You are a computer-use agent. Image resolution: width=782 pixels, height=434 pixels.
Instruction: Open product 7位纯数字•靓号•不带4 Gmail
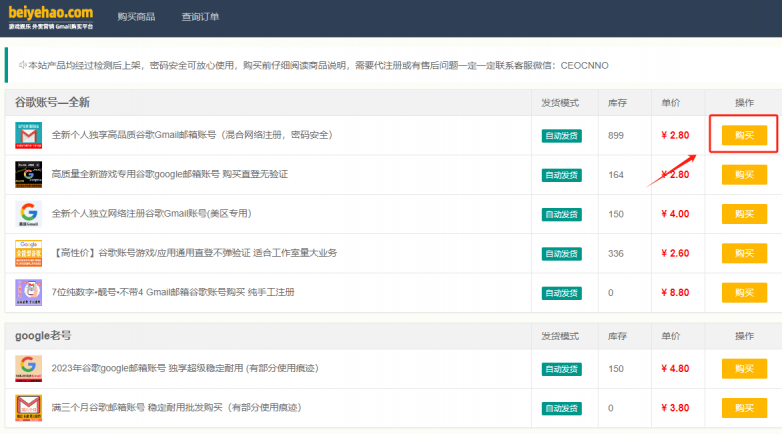click(x=173, y=292)
